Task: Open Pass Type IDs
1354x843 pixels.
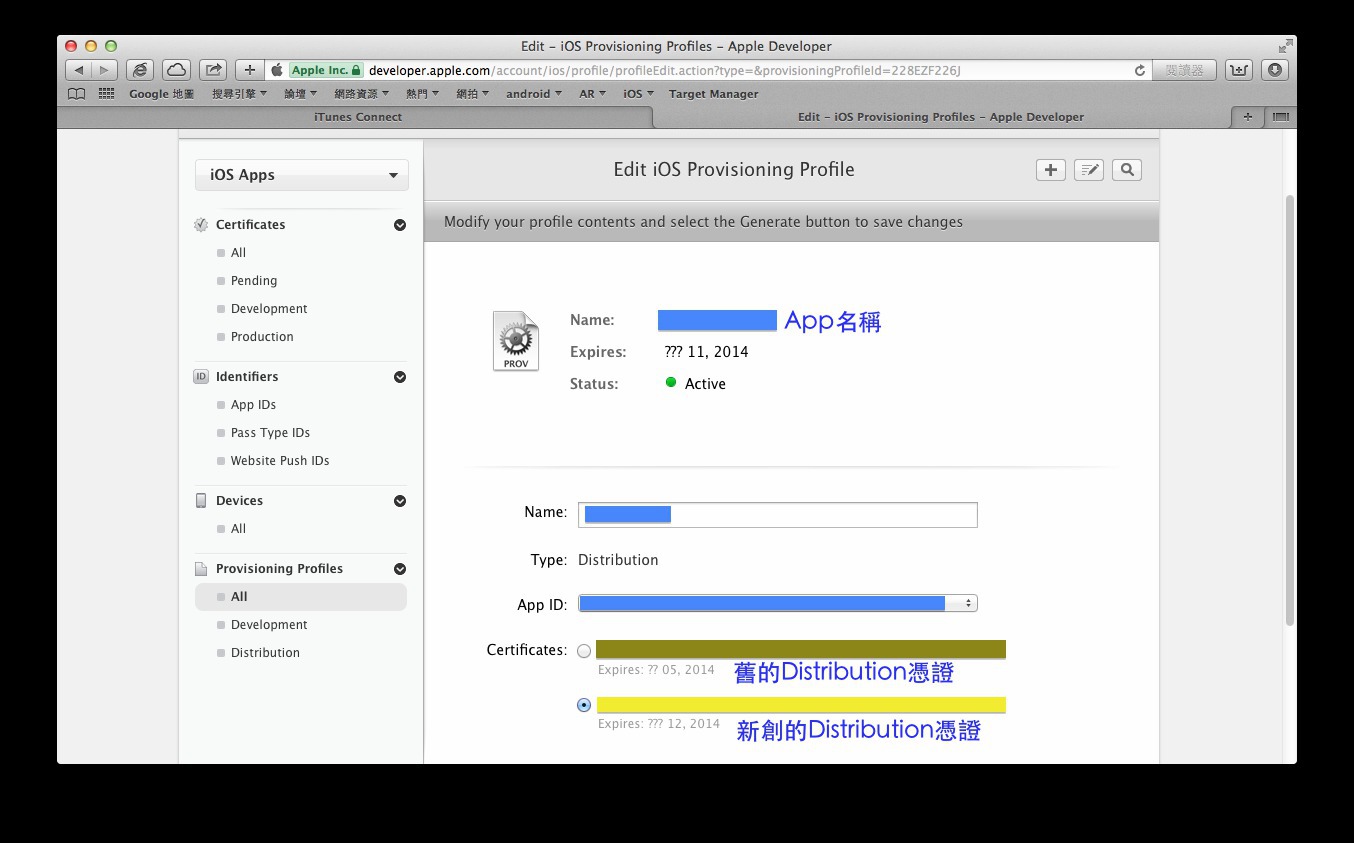Action: (x=270, y=433)
